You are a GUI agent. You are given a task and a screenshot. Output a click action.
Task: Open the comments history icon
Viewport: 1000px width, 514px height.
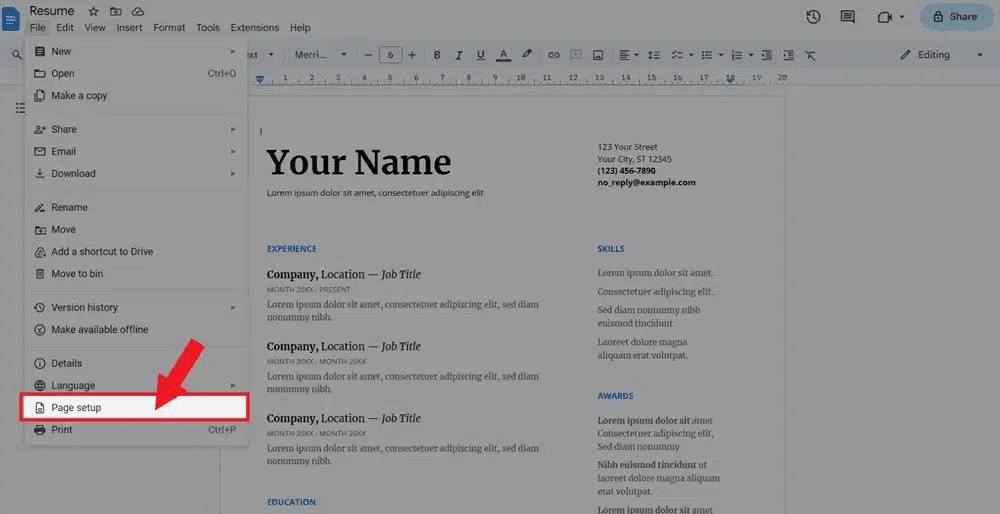coord(848,17)
